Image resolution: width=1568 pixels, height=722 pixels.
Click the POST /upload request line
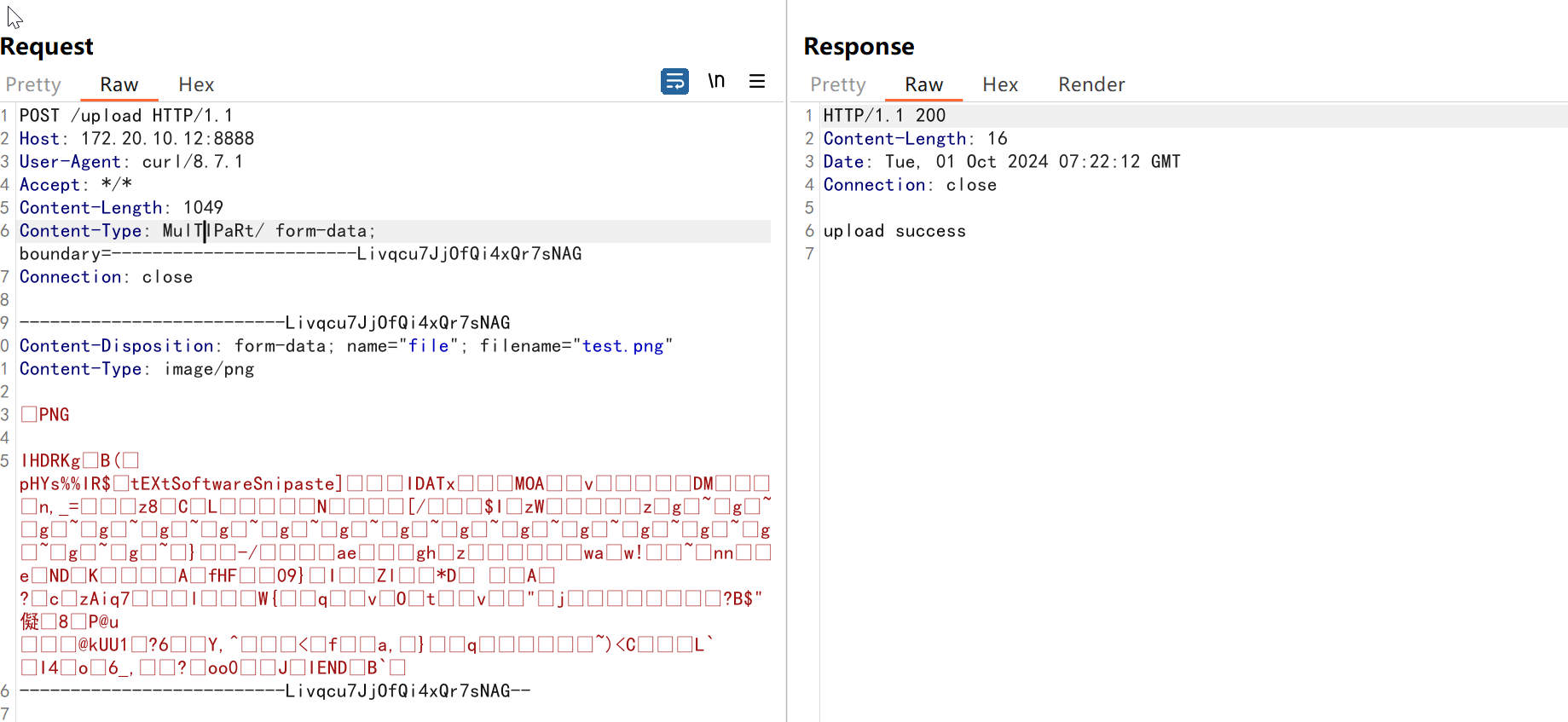[126, 116]
